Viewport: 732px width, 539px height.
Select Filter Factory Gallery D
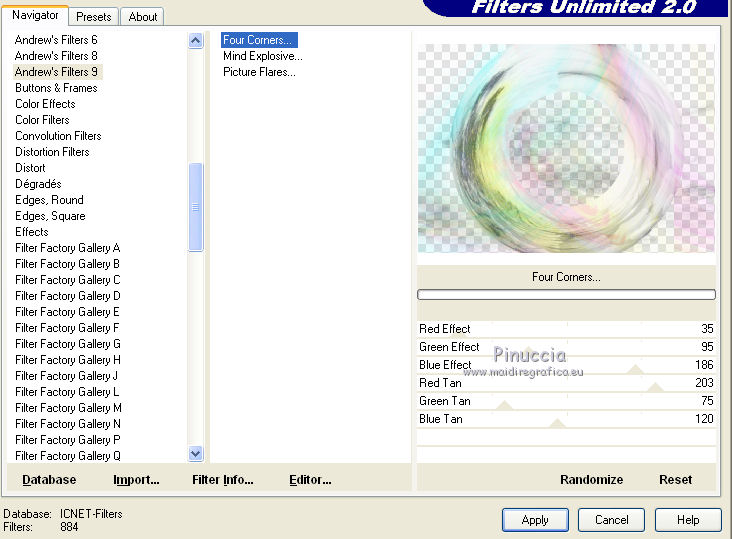[68, 296]
